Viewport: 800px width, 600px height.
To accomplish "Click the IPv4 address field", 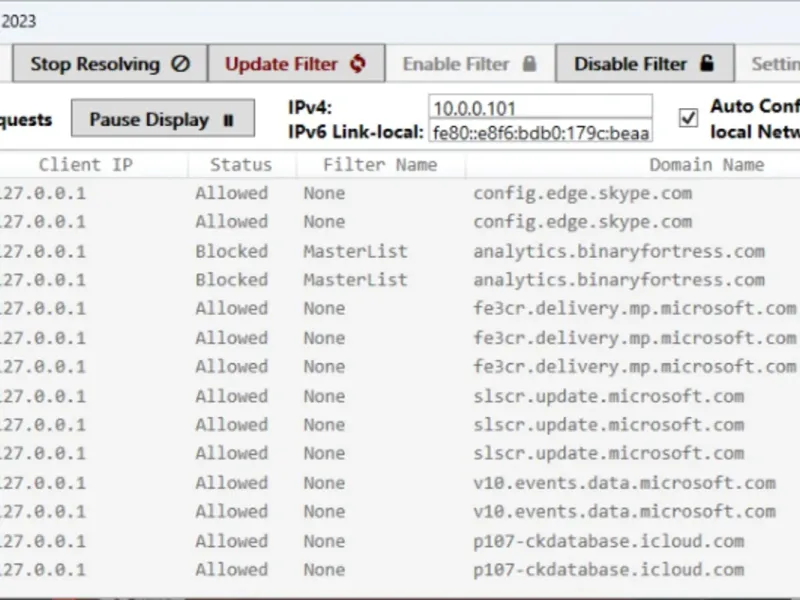I will pos(540,107).
